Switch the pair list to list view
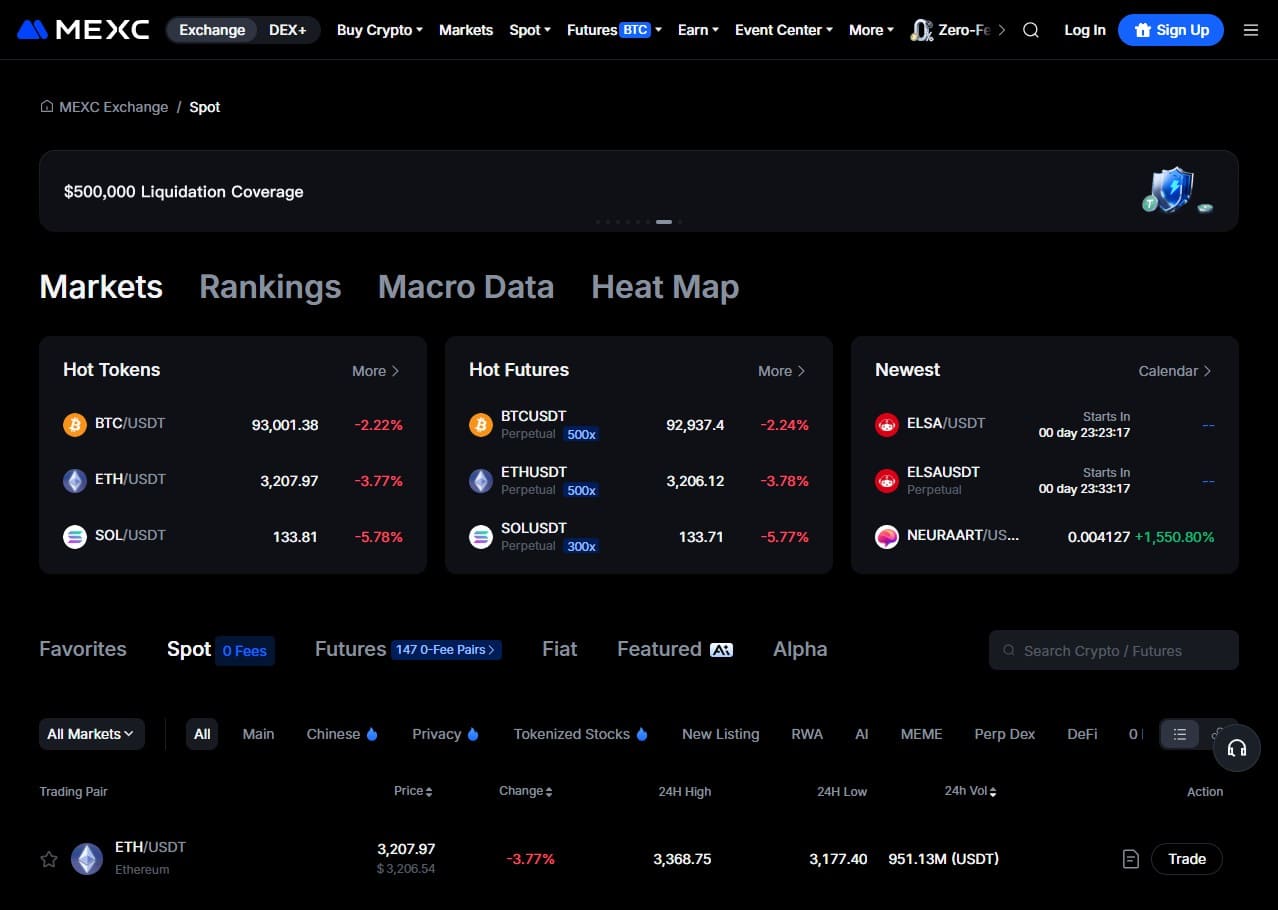1278x910 pixels. click(x=1179, y=733)
